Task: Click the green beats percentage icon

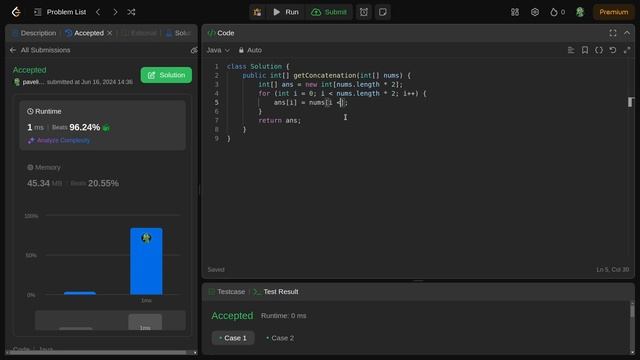Action: (106, 128)
